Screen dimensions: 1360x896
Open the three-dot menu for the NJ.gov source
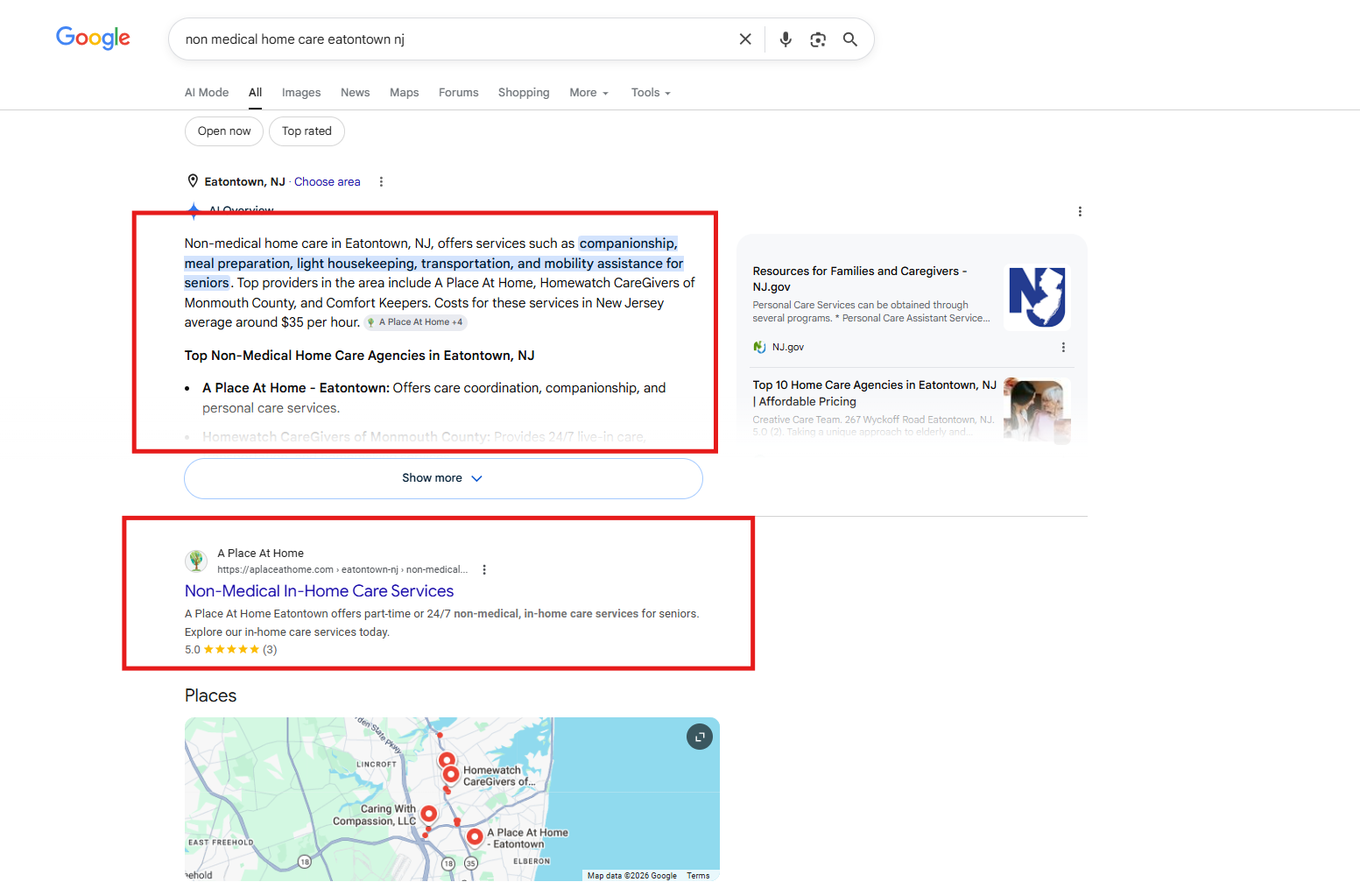click(1063, 347)
